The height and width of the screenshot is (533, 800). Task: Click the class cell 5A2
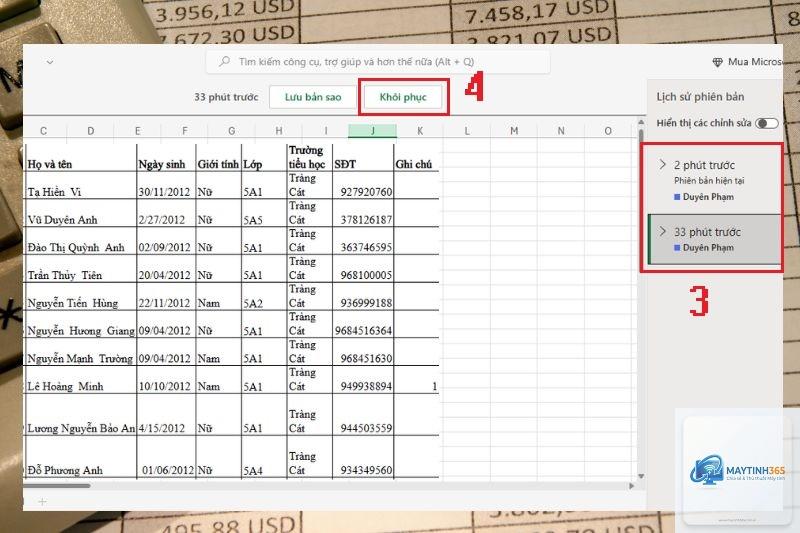(264, 296)
